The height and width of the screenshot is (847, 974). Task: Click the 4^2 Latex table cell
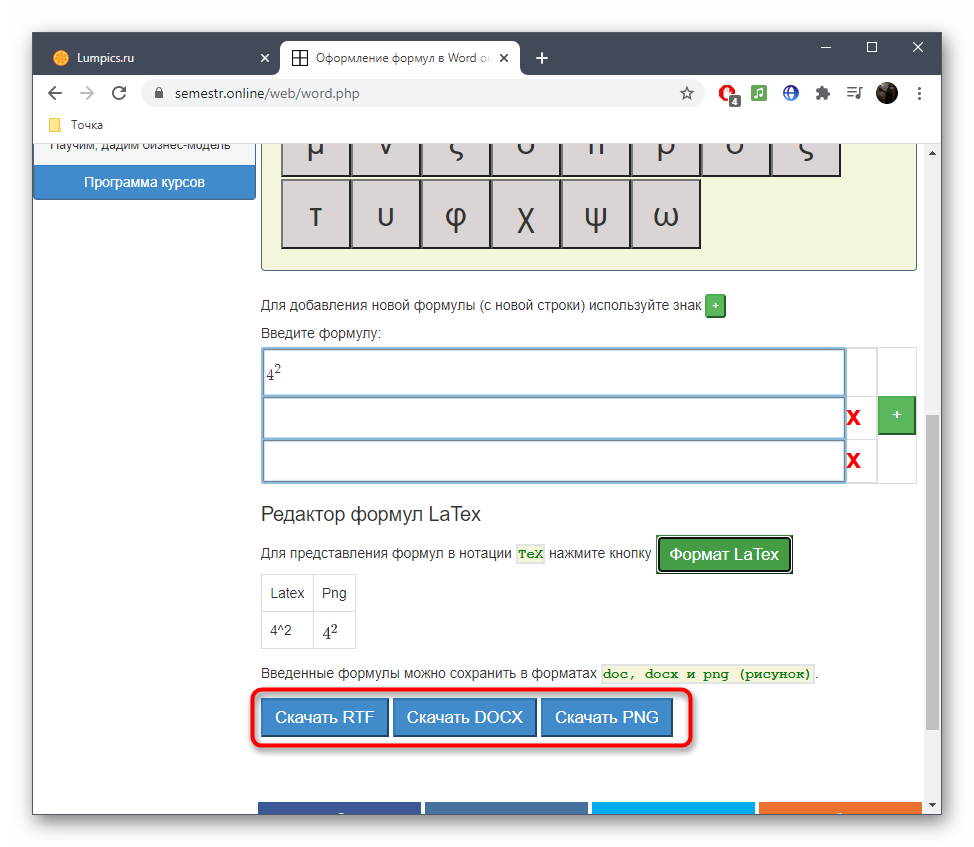pyautogui.click(x=287, y=630)
